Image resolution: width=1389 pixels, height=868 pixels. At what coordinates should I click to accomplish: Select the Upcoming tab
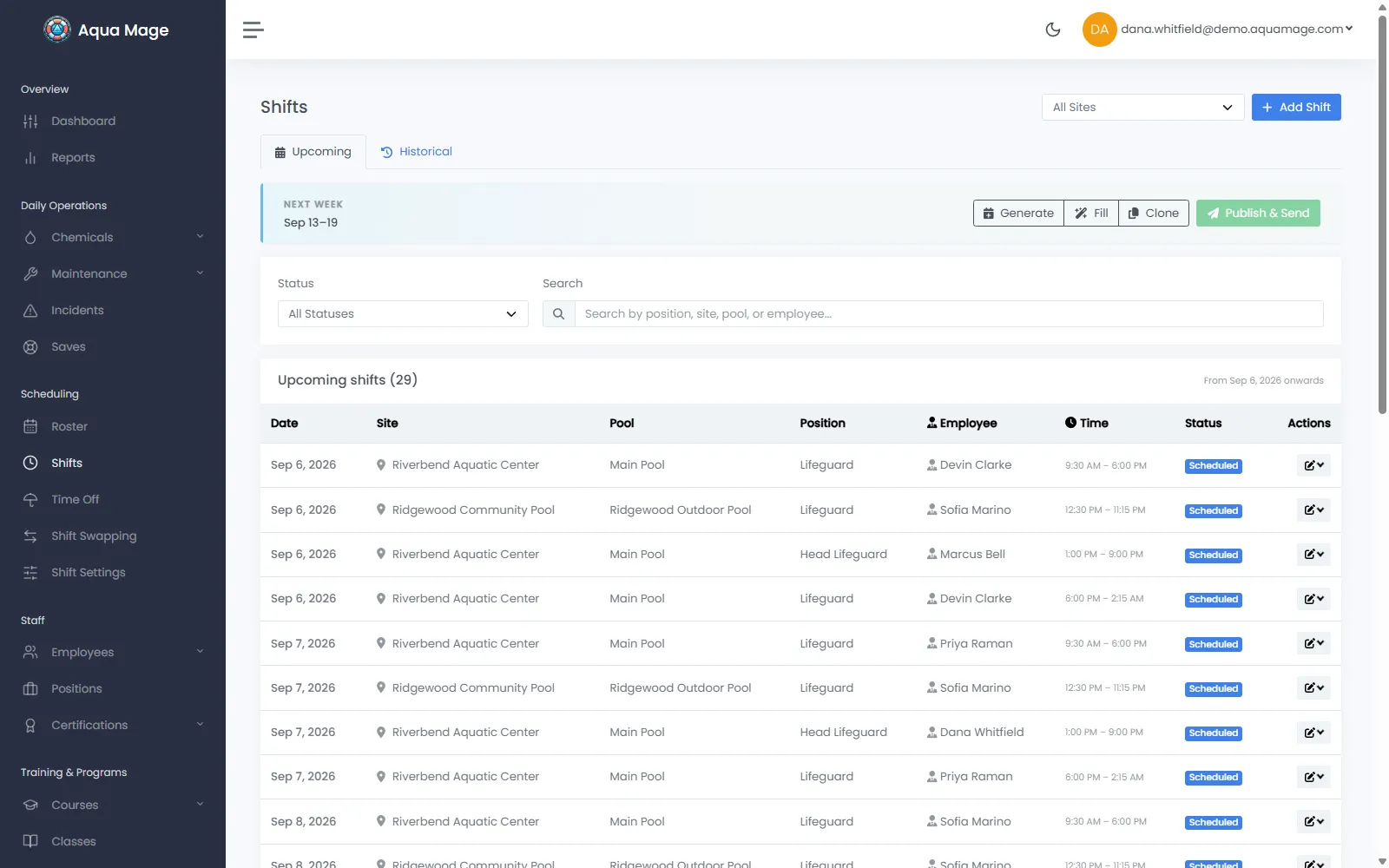(x=313, y=152)
